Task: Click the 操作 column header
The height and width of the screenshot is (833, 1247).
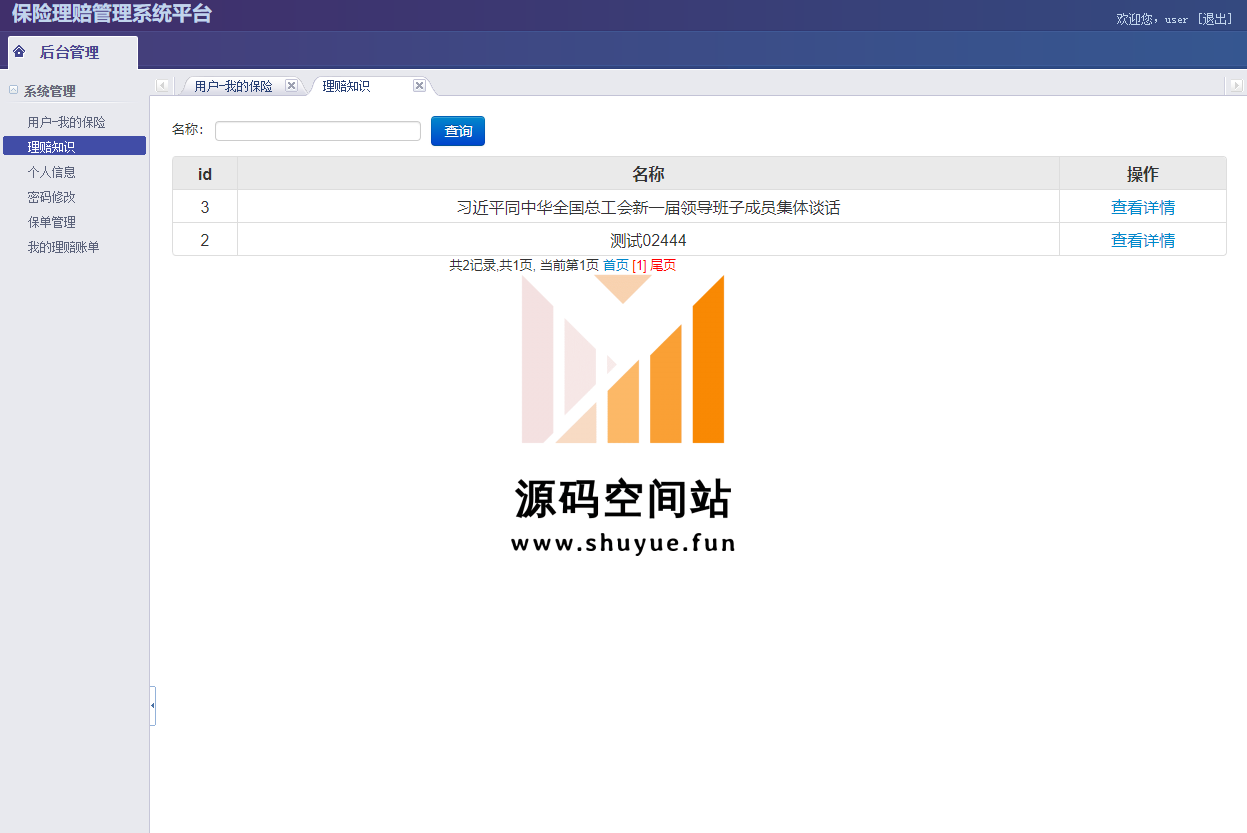Action: click(x=1143, y=174)
